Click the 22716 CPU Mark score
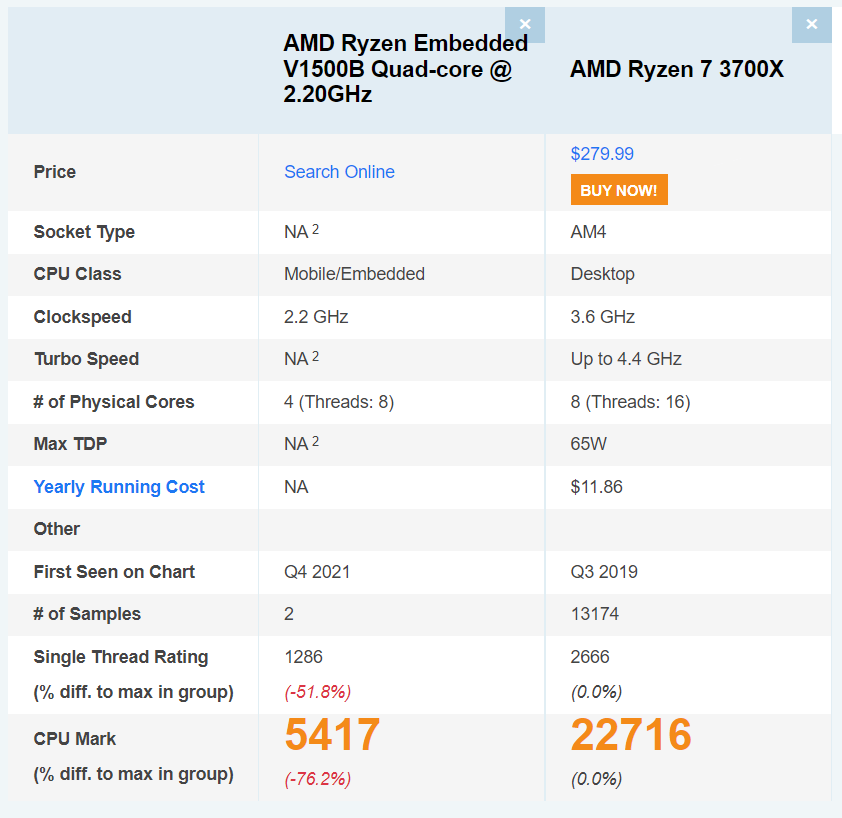842x818 pixels. (x=631, y=734)
